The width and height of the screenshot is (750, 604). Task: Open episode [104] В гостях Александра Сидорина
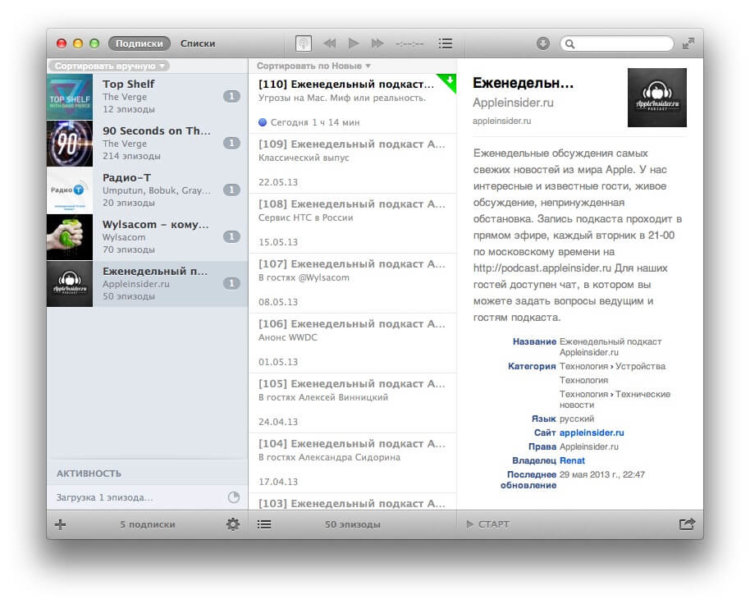tap(353, 463)
